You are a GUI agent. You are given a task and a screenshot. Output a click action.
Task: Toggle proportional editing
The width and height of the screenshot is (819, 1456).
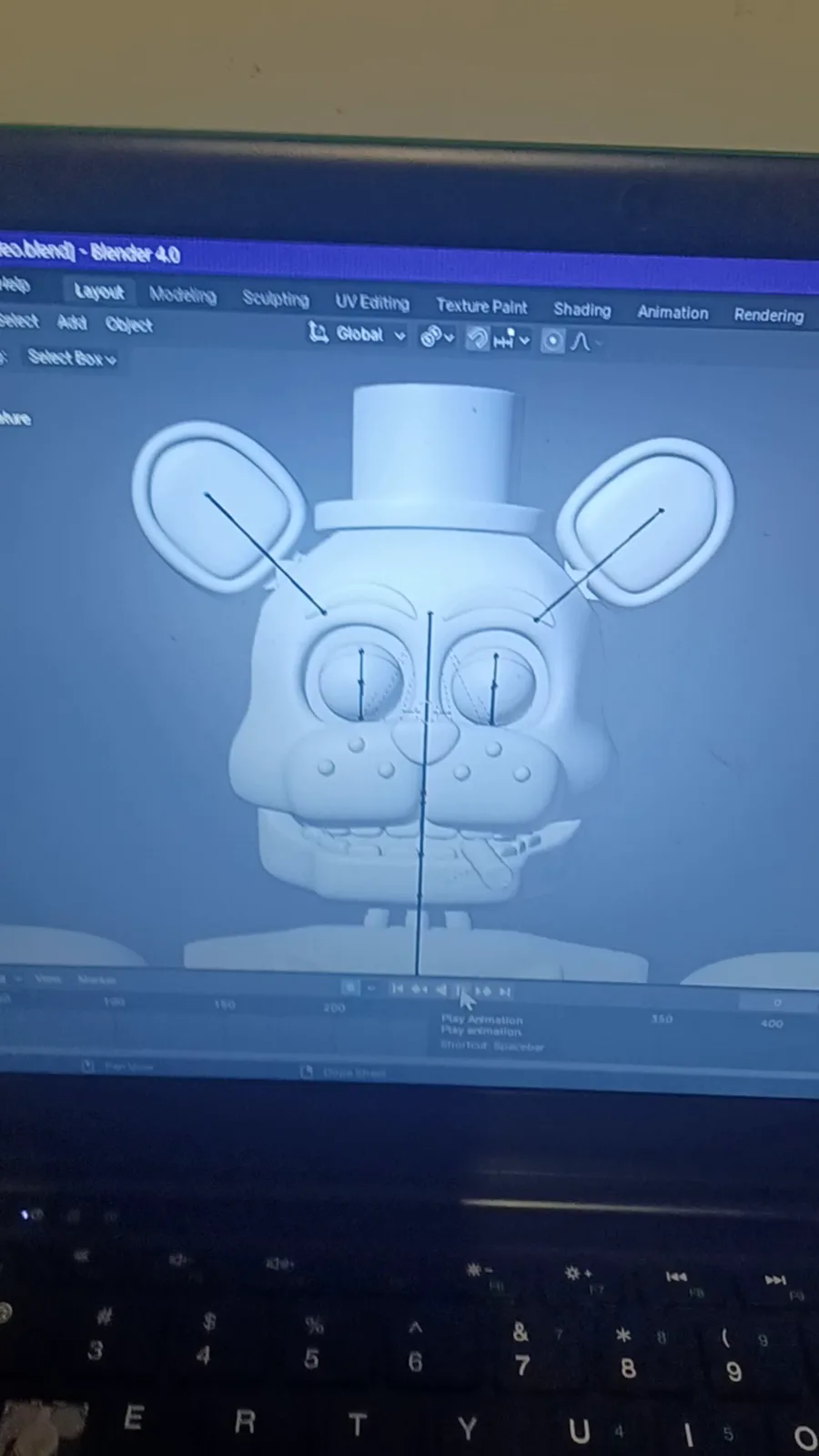(x=552, y=341)
